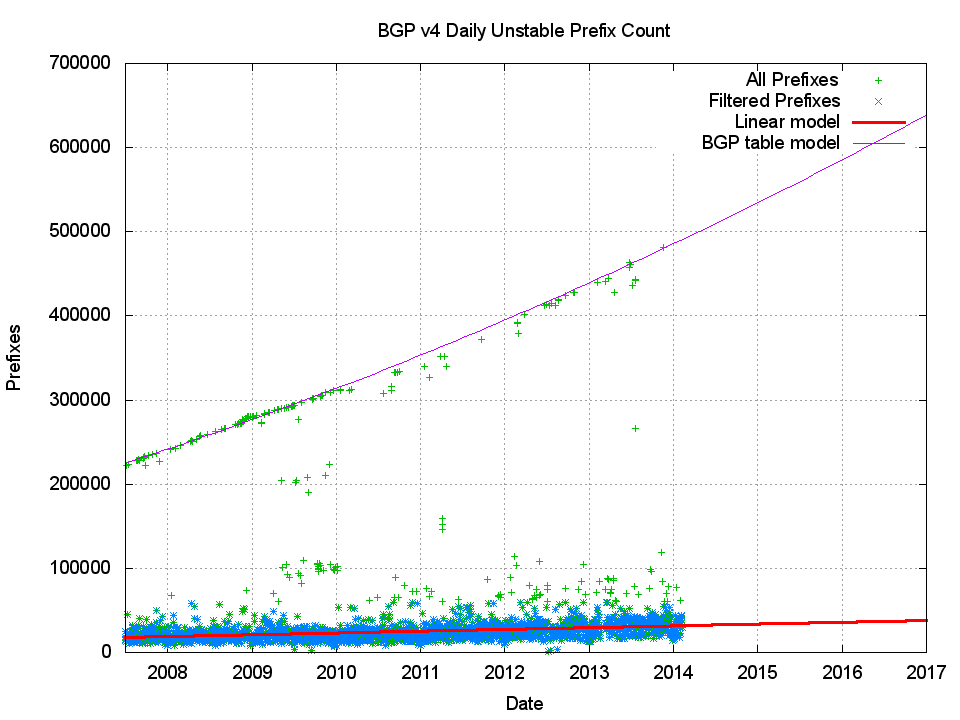Viewport: 960px width, 720px height.
Task: Click the 0 label on the y-axis
Action: coord(109,652)
